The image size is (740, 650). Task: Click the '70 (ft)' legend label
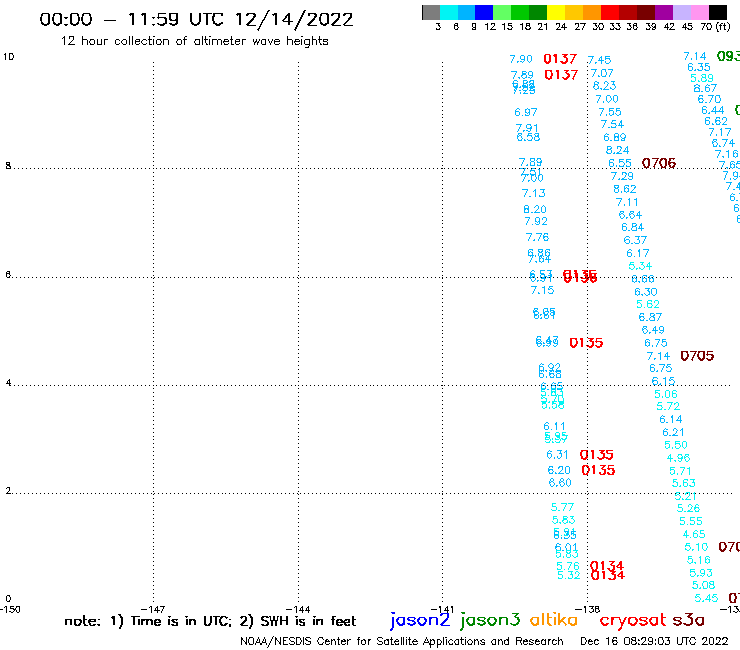coord(715,27)
